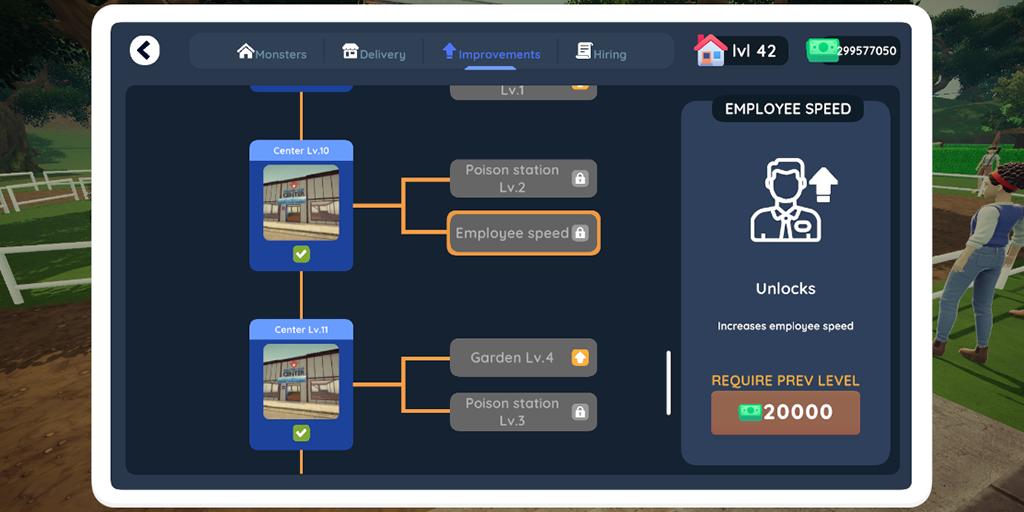This screenshot has width=1024, height=512.
Task: Select the Employee speed upgrade node
Action: 523,232
